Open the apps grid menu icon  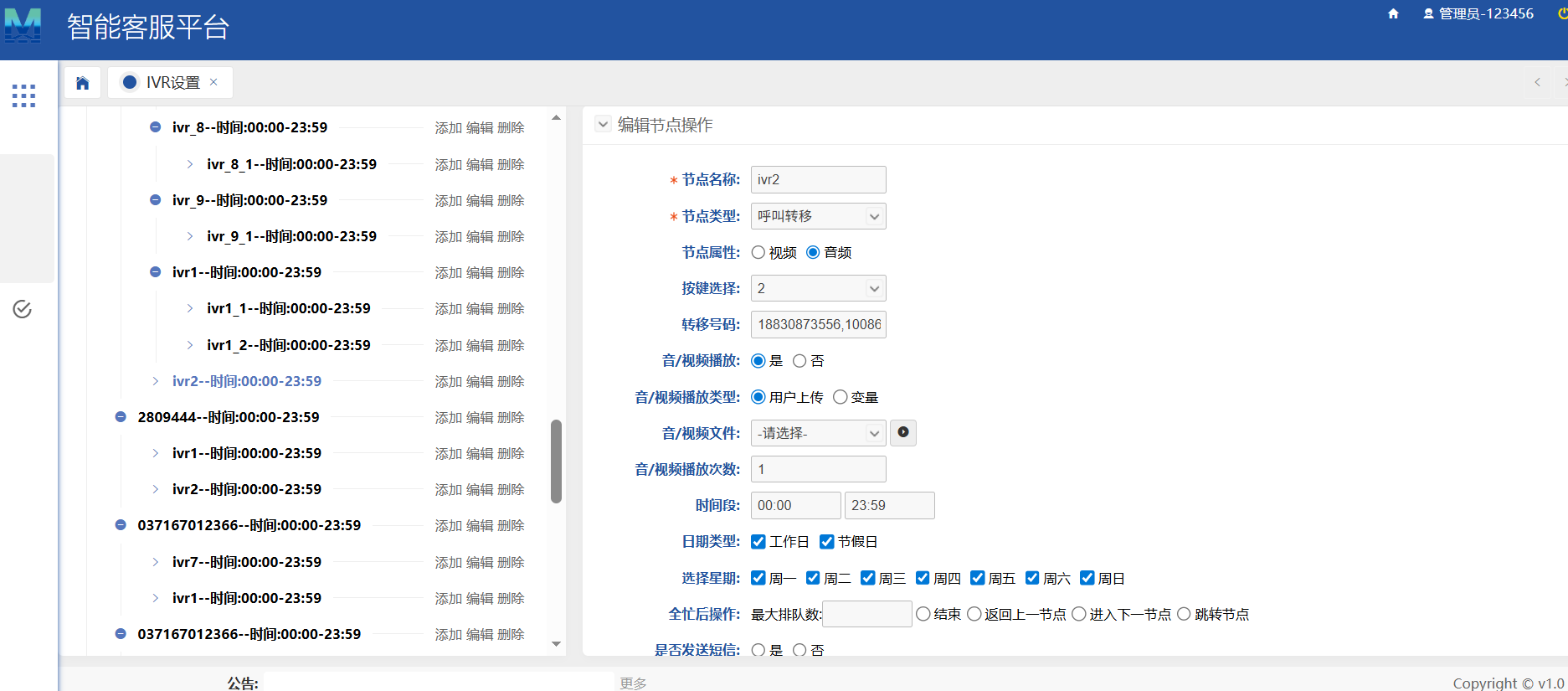tap(23, 95)
